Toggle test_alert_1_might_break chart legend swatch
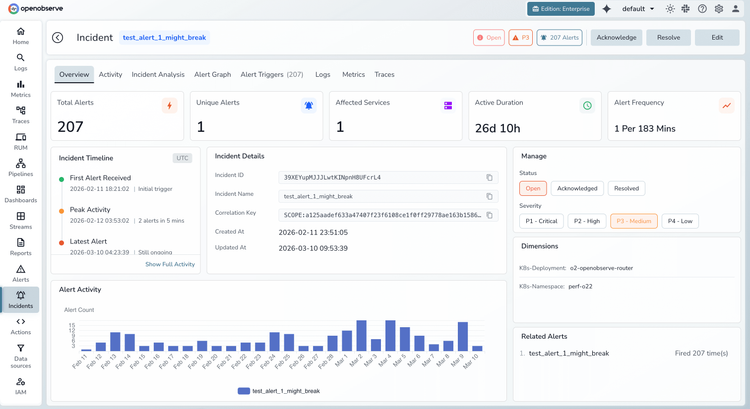Image resolution: width=750 pixels, height=409 pixels. coord(243,391)
